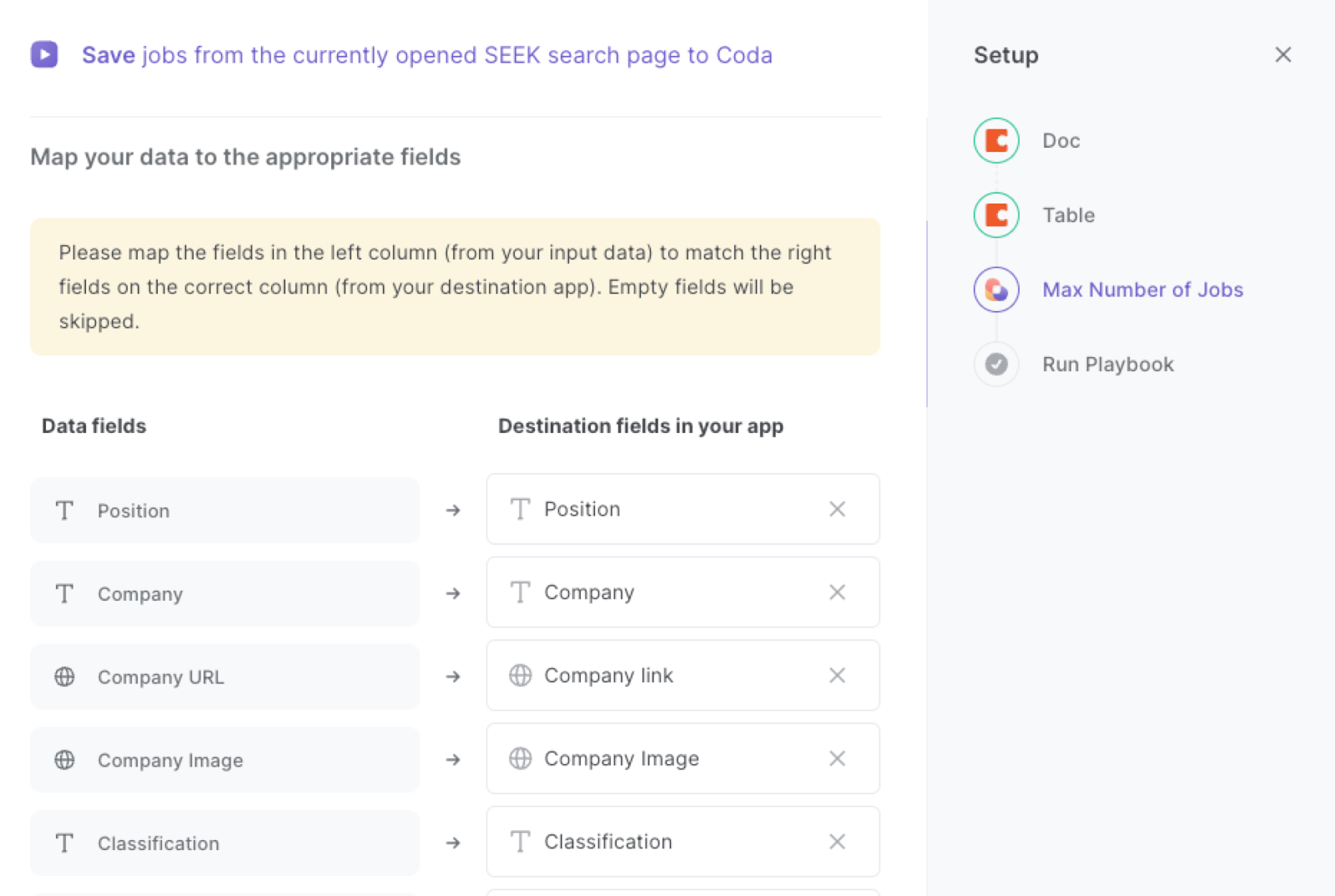Click the purple play icon beside the playbook title
1335x896 pixels.
click(44, 54)
